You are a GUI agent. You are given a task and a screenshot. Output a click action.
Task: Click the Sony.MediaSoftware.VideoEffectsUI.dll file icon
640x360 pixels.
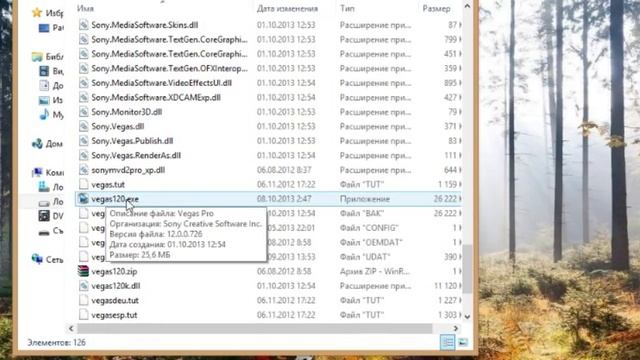tap(84, 83)
